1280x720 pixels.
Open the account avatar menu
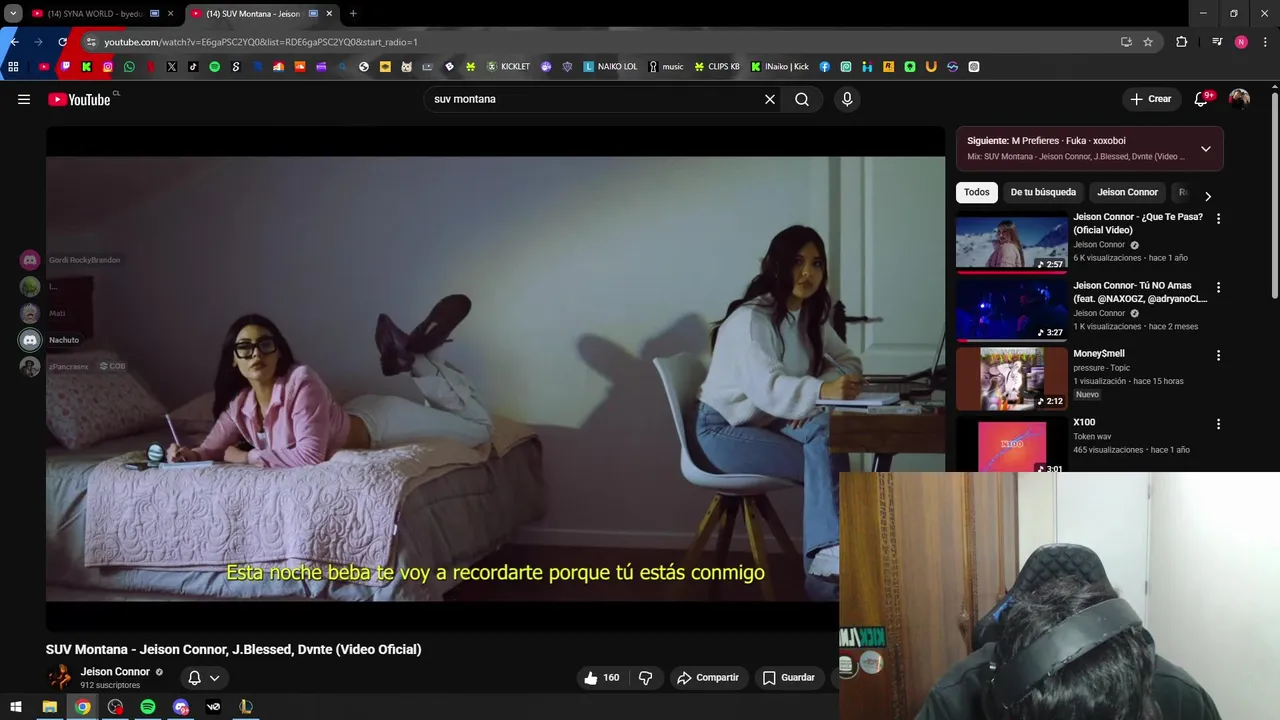pos(1239,99)
